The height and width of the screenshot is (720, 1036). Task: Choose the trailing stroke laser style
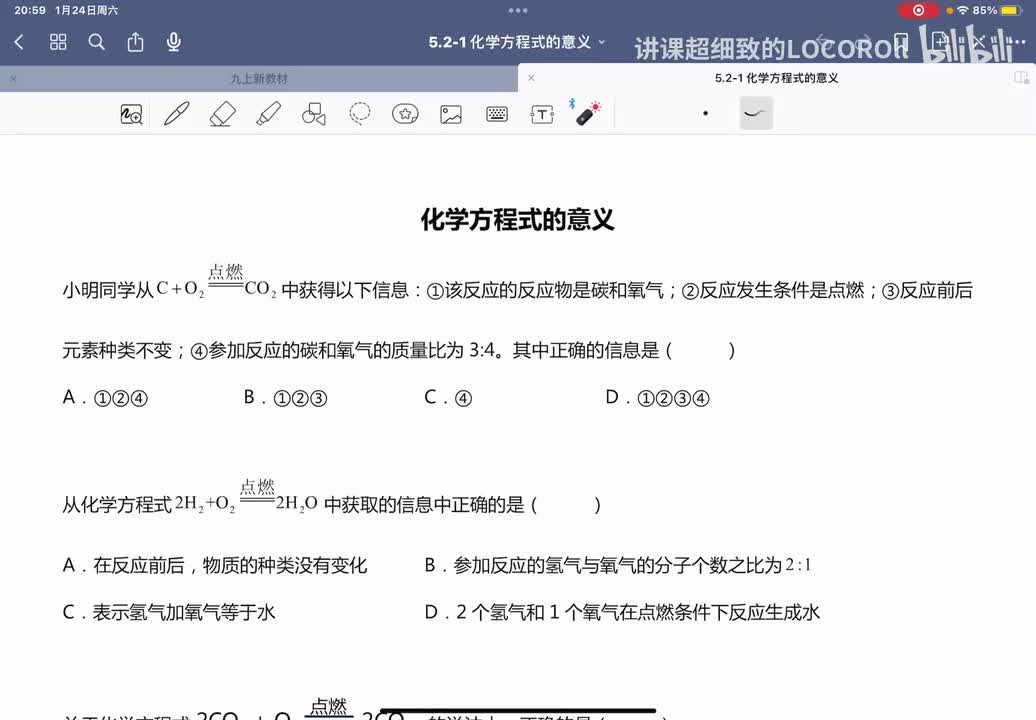tap(756, 113)
